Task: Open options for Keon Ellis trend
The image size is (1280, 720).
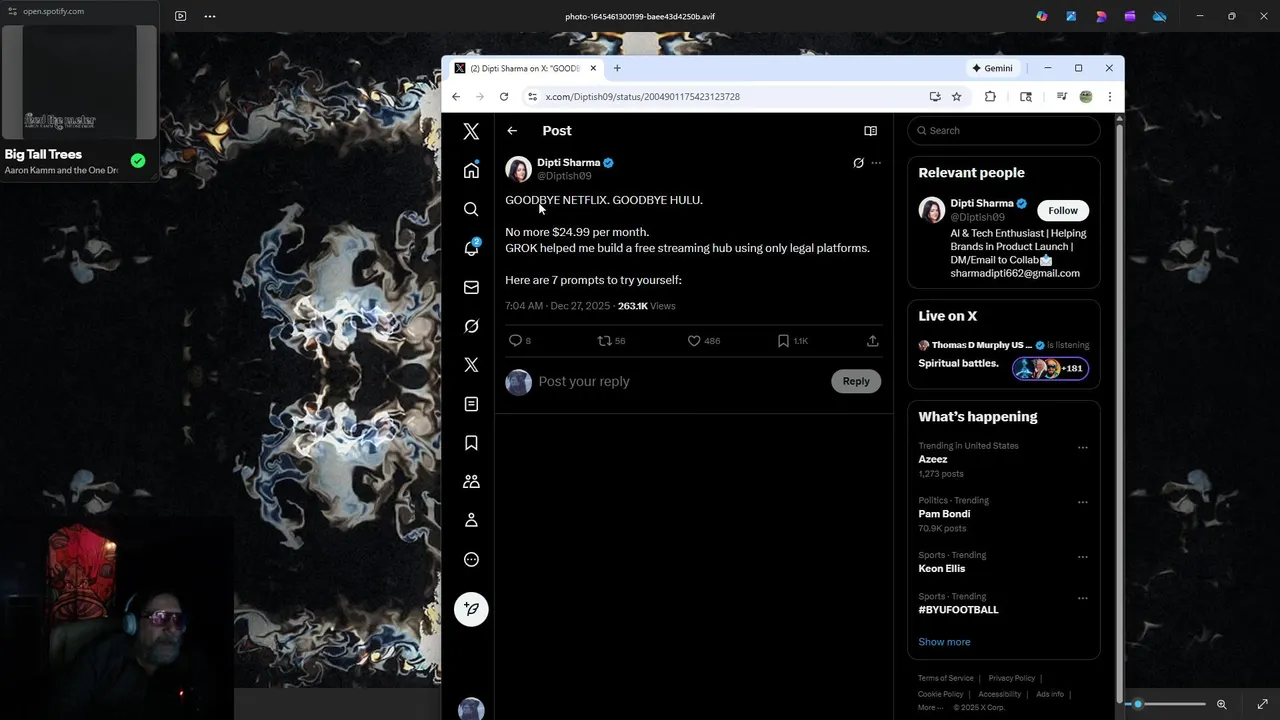Action: (1082, 558)
